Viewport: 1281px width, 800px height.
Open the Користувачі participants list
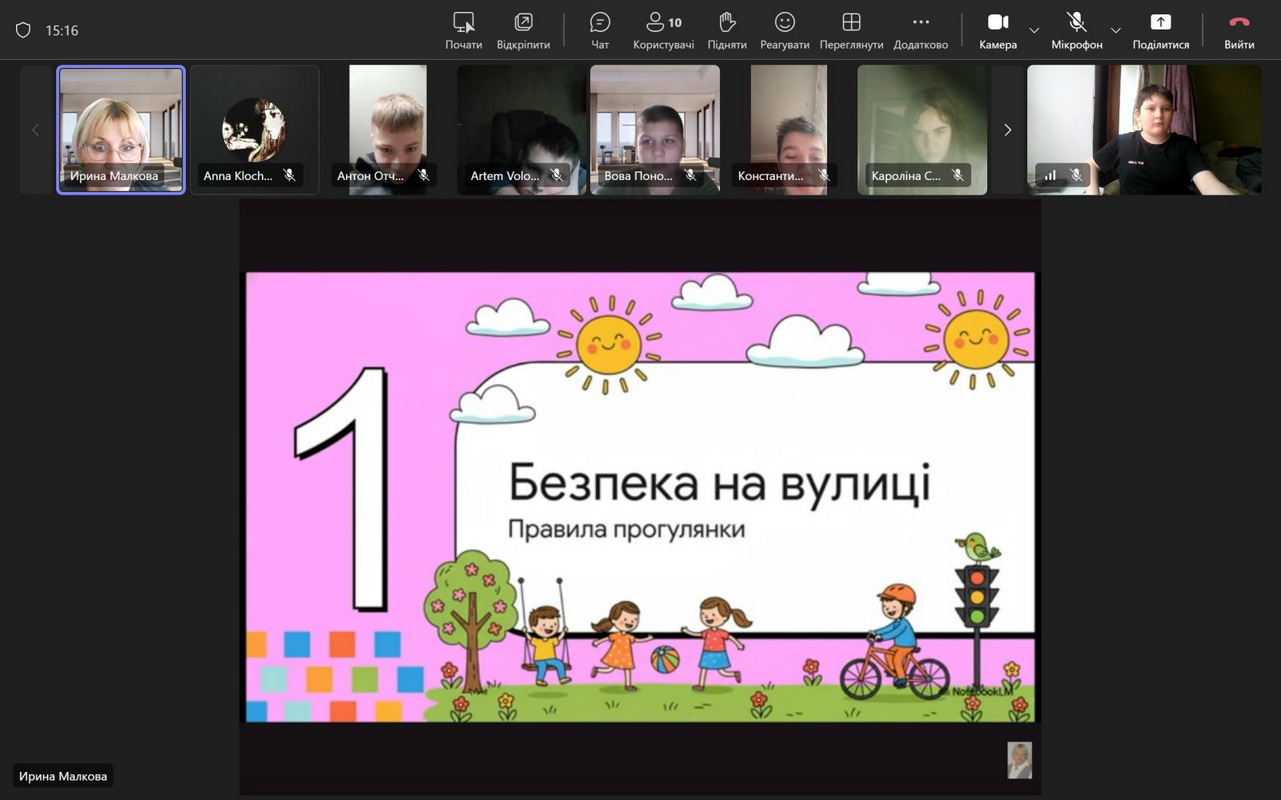coord(663,30)
